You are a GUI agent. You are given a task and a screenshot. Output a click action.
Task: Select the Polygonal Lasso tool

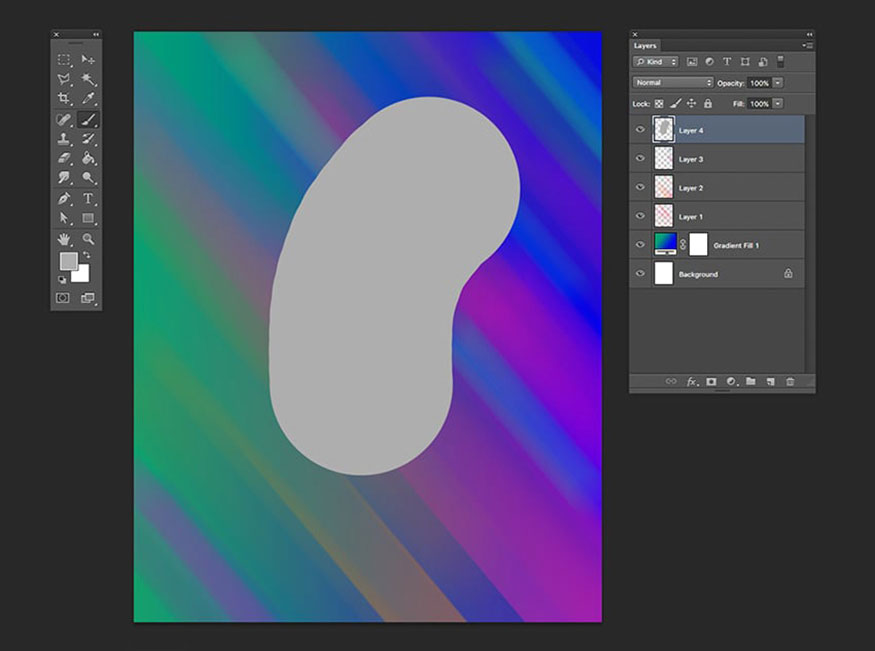pos(64,79)
